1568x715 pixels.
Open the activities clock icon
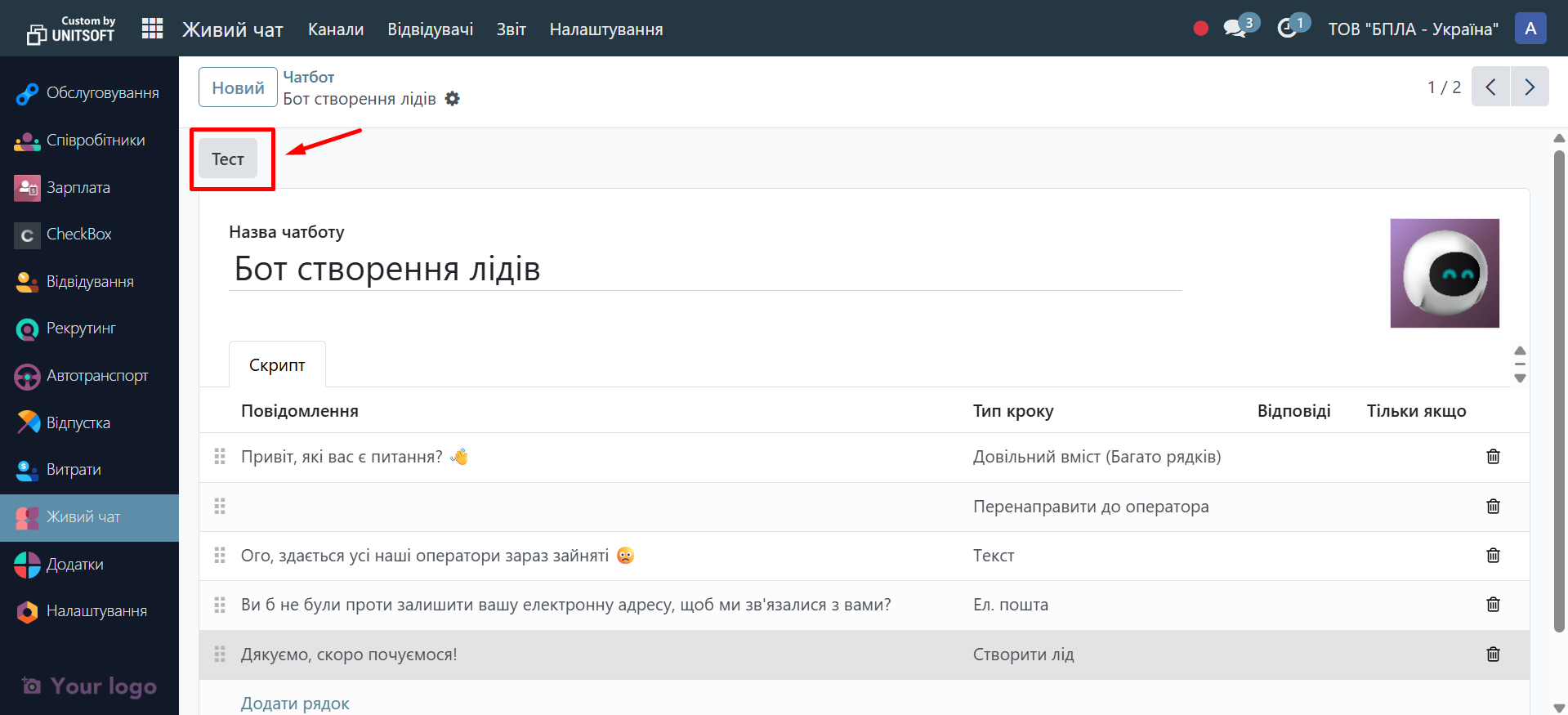tap(1288, 29)
